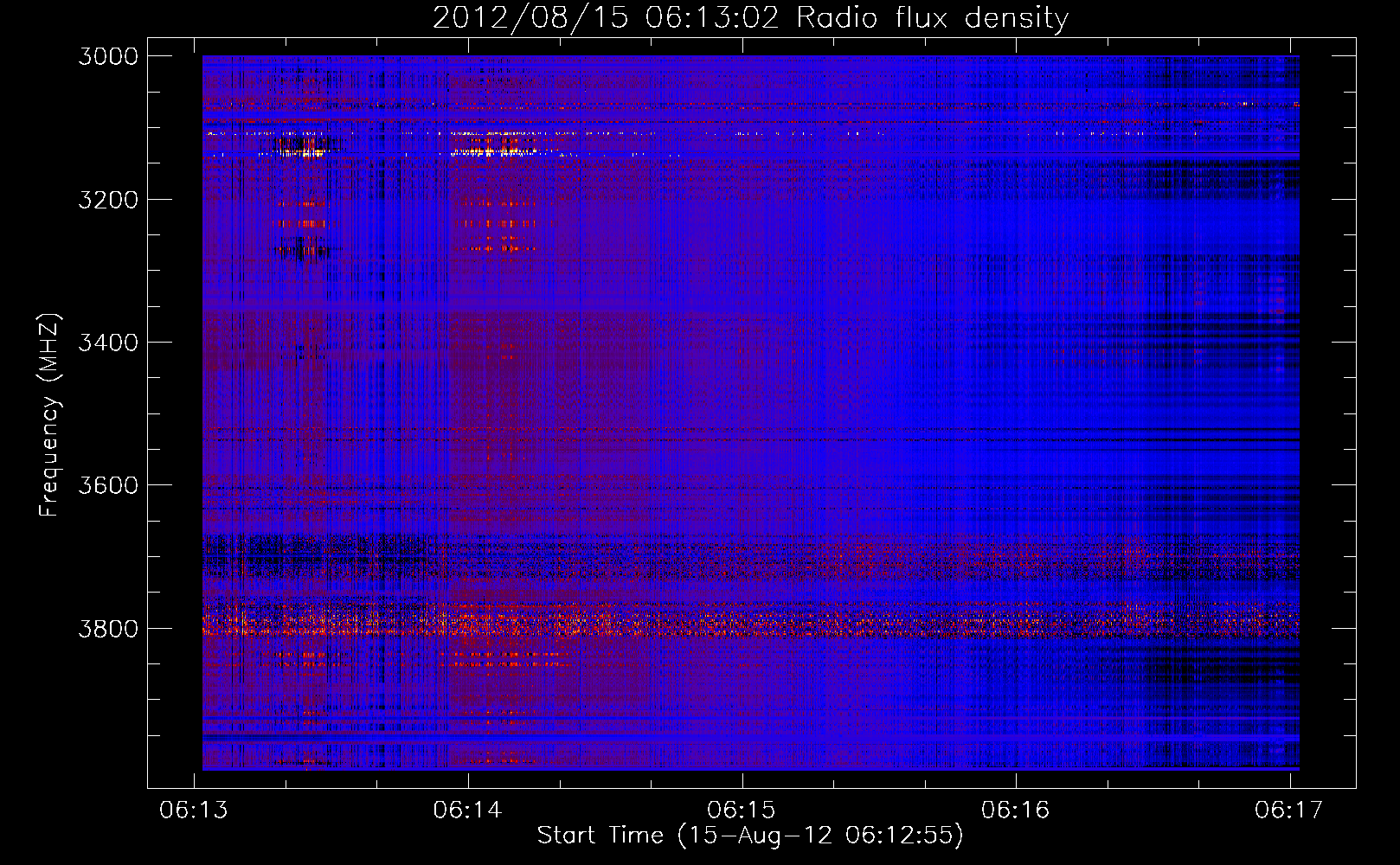
Task: Click the 'Frequency (MHZ)' axis title
Action: tap(50, 415)
